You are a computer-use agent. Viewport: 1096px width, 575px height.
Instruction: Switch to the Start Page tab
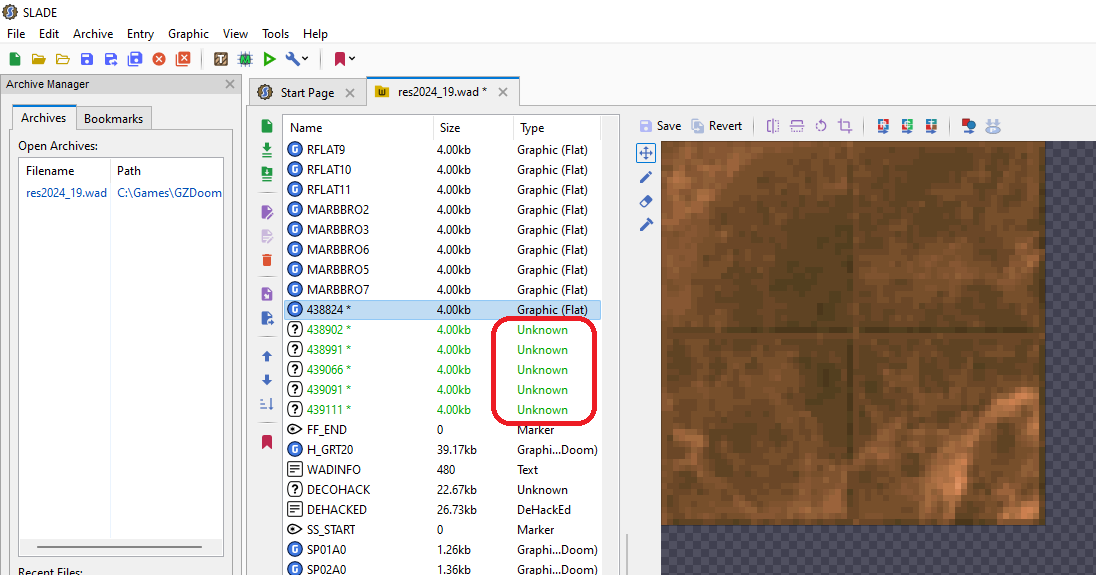coord(307,92)
